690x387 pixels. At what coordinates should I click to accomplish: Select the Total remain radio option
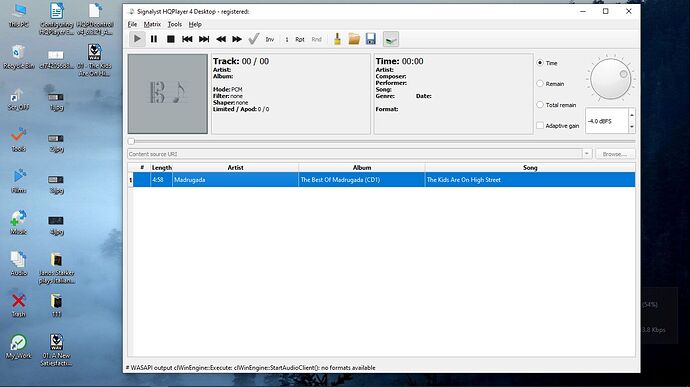pyautogui.click(x=540, y=105)
